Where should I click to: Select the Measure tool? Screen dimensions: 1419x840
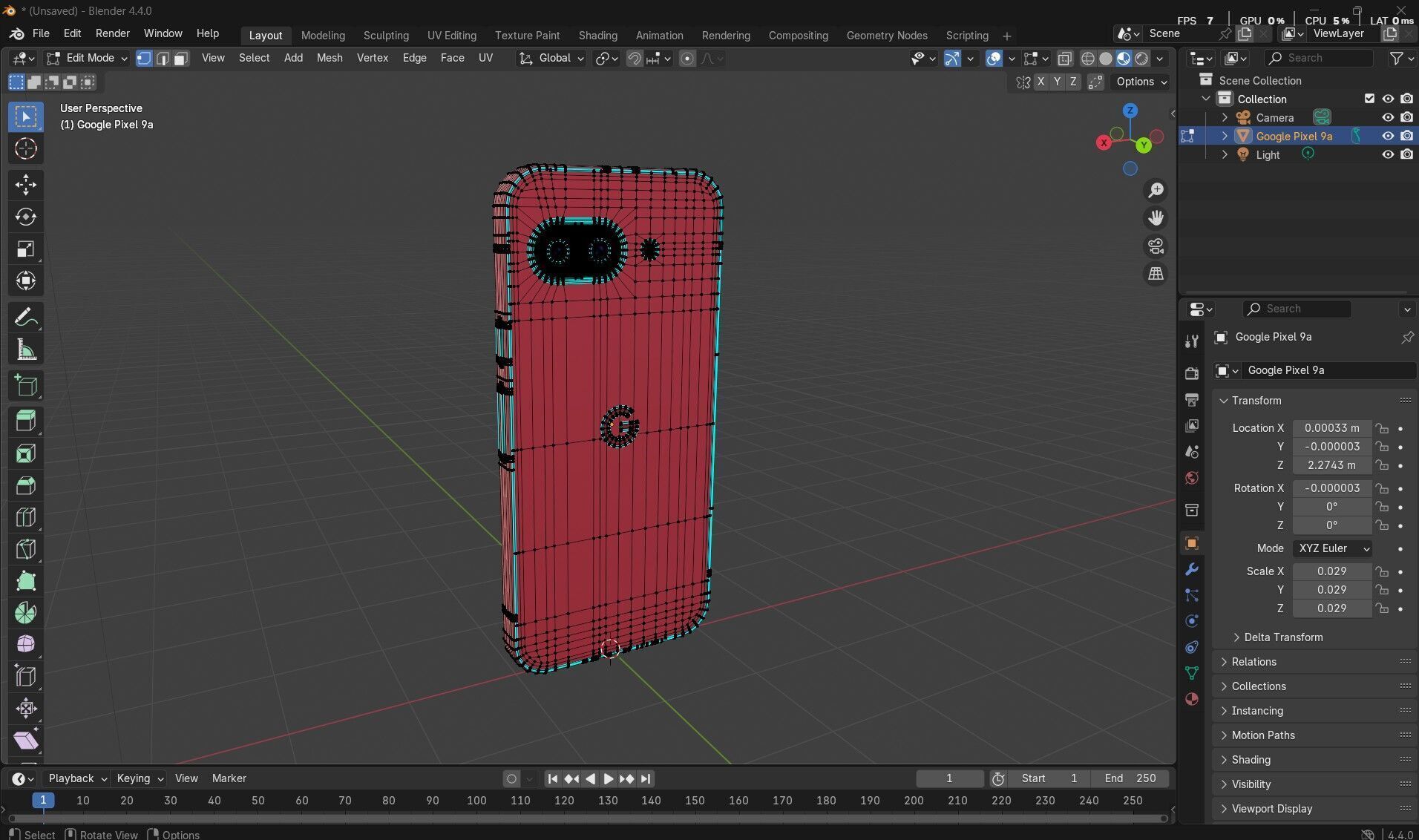coord(26,350)
